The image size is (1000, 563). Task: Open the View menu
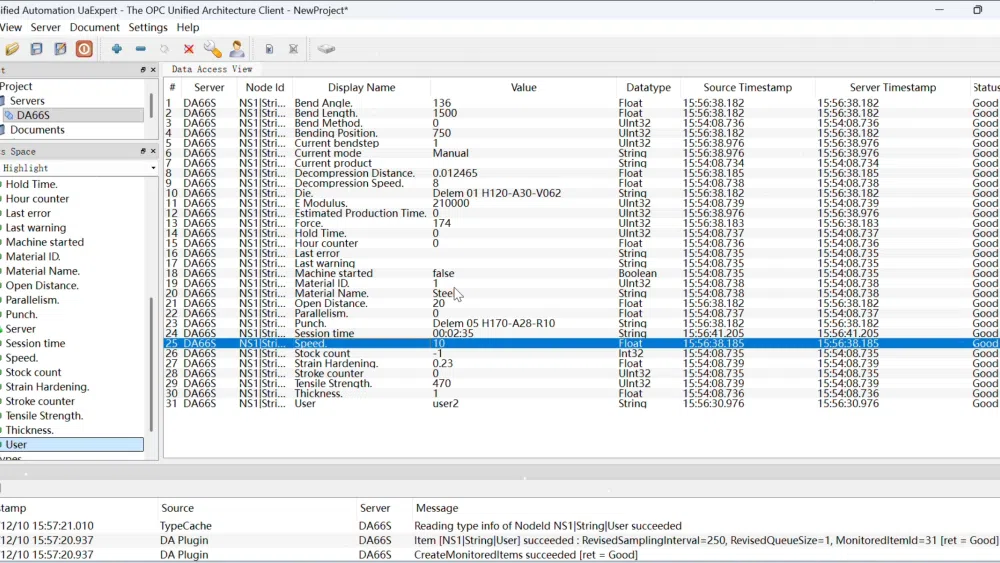pos(11,27)
